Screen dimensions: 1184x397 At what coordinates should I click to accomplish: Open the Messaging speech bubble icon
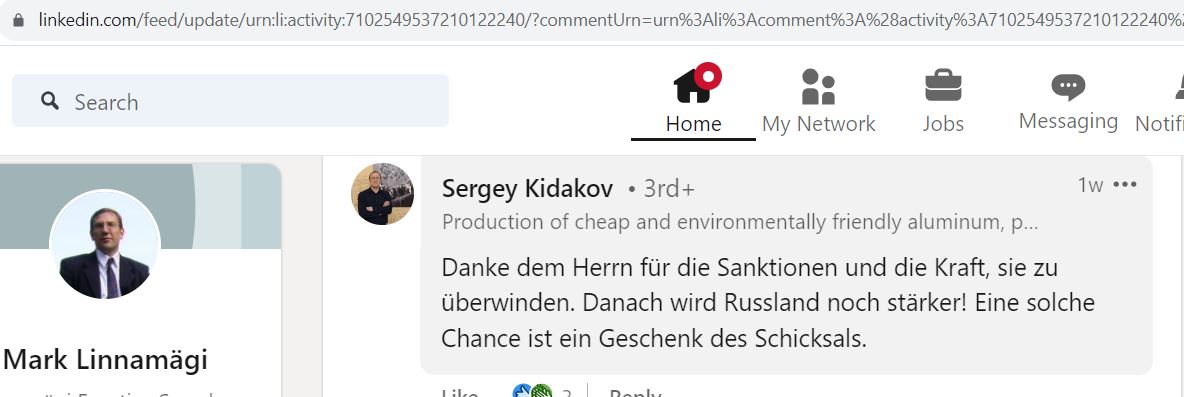tap(1068, 86)
